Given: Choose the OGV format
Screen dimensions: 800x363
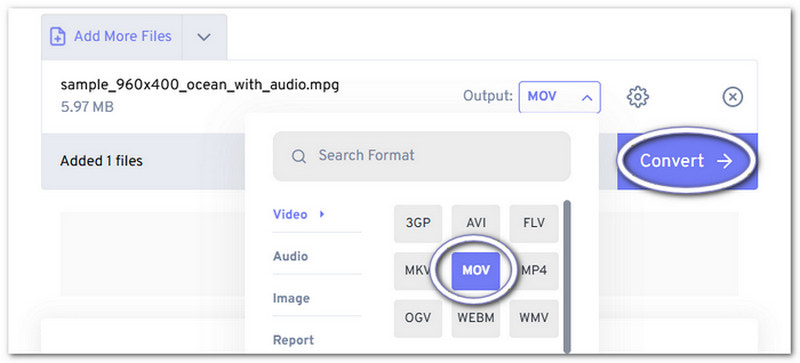Looking at the screenshot, I should 418,318.
